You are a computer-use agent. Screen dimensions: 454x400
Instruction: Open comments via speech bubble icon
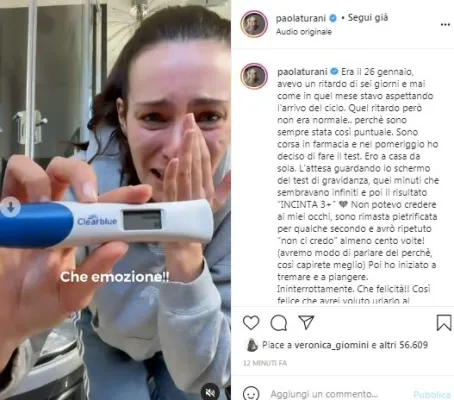tap(279, 323)
